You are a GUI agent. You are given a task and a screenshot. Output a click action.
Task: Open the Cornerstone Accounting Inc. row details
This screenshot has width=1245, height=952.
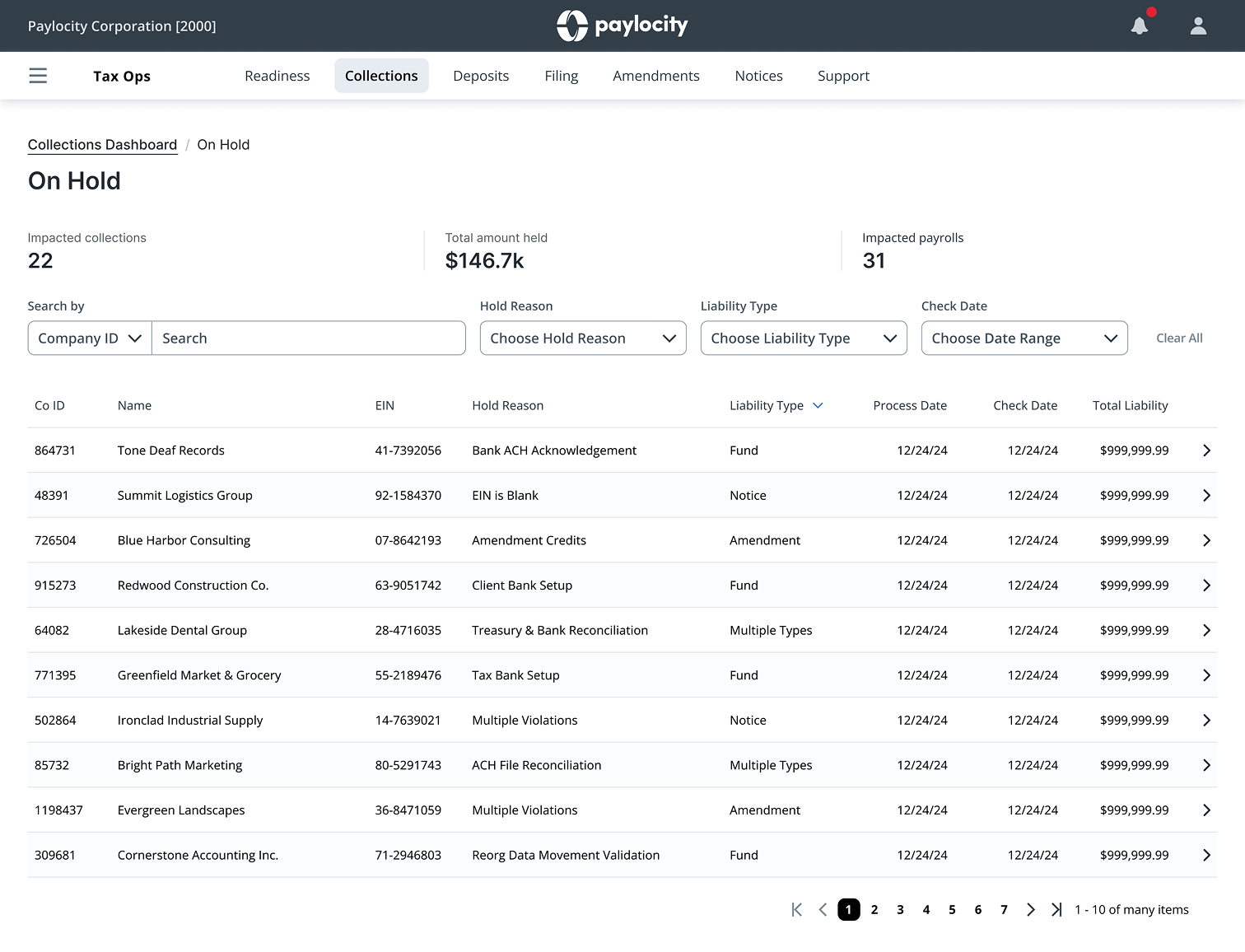(1206, 855)
